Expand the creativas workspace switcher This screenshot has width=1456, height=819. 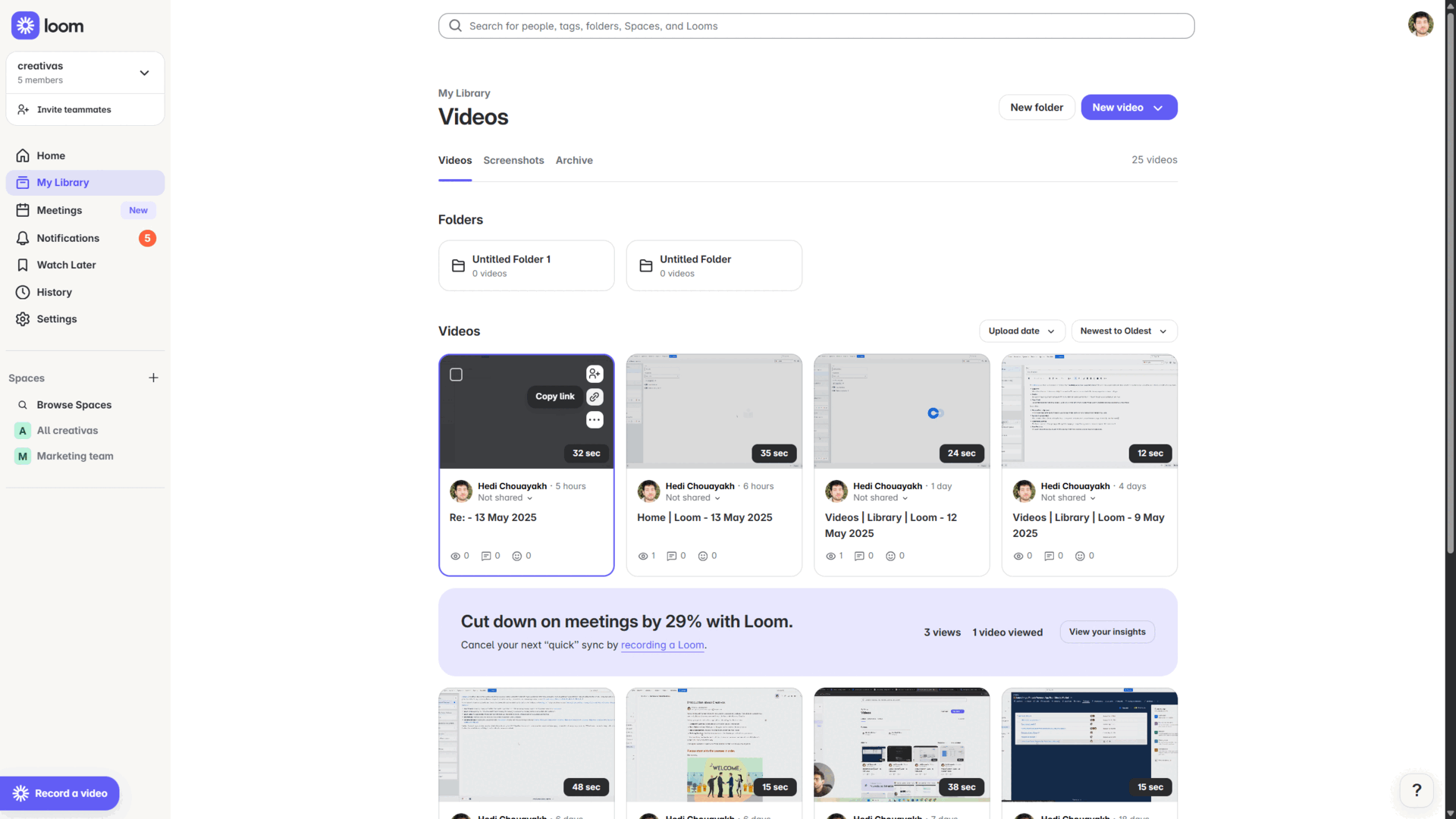(x=144, y=73)
